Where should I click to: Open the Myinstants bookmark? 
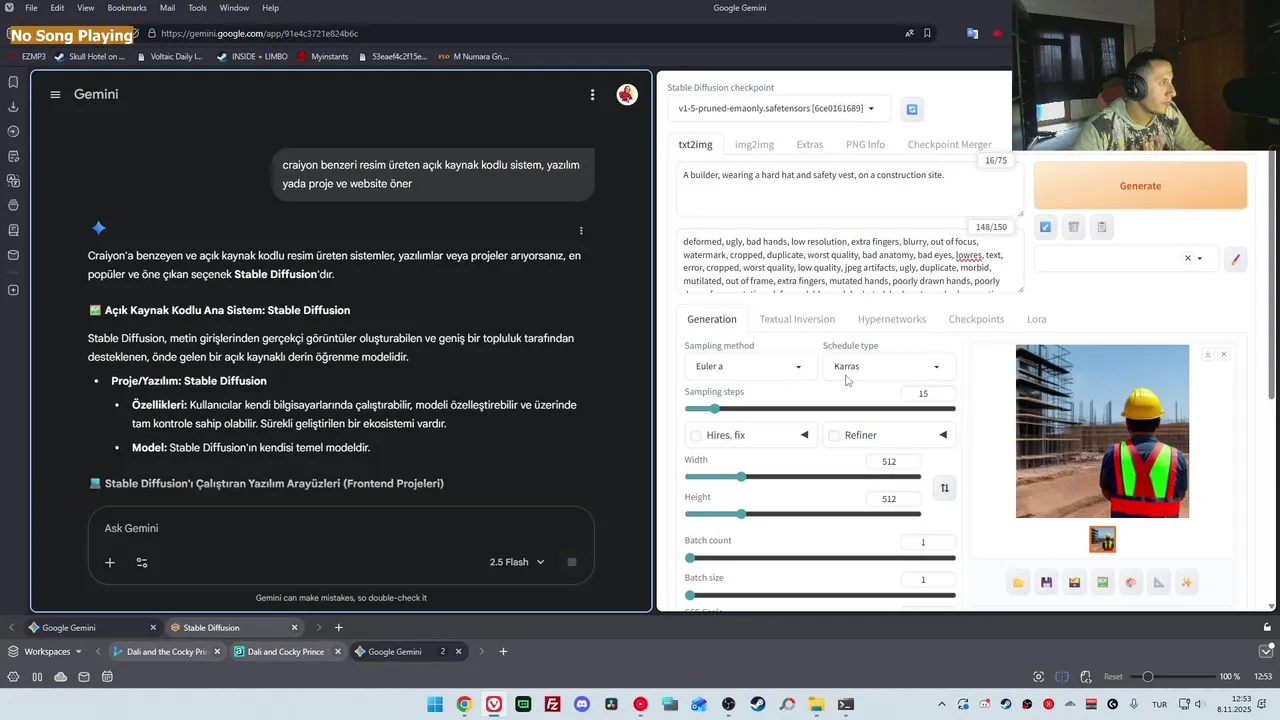[x=322, y=57]
